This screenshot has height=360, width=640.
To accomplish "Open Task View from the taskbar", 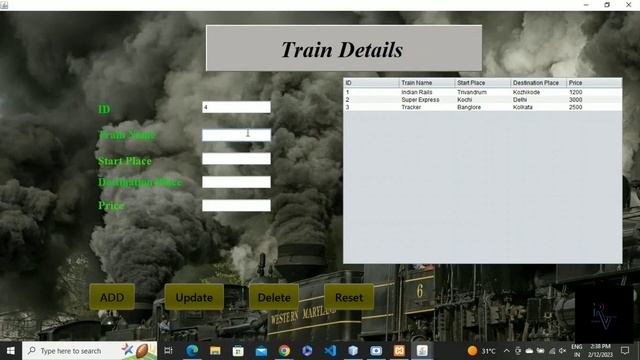I will [x=168, y=351].
